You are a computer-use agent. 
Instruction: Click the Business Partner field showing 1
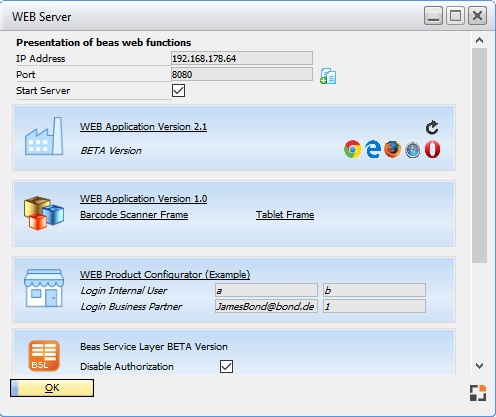374,306
